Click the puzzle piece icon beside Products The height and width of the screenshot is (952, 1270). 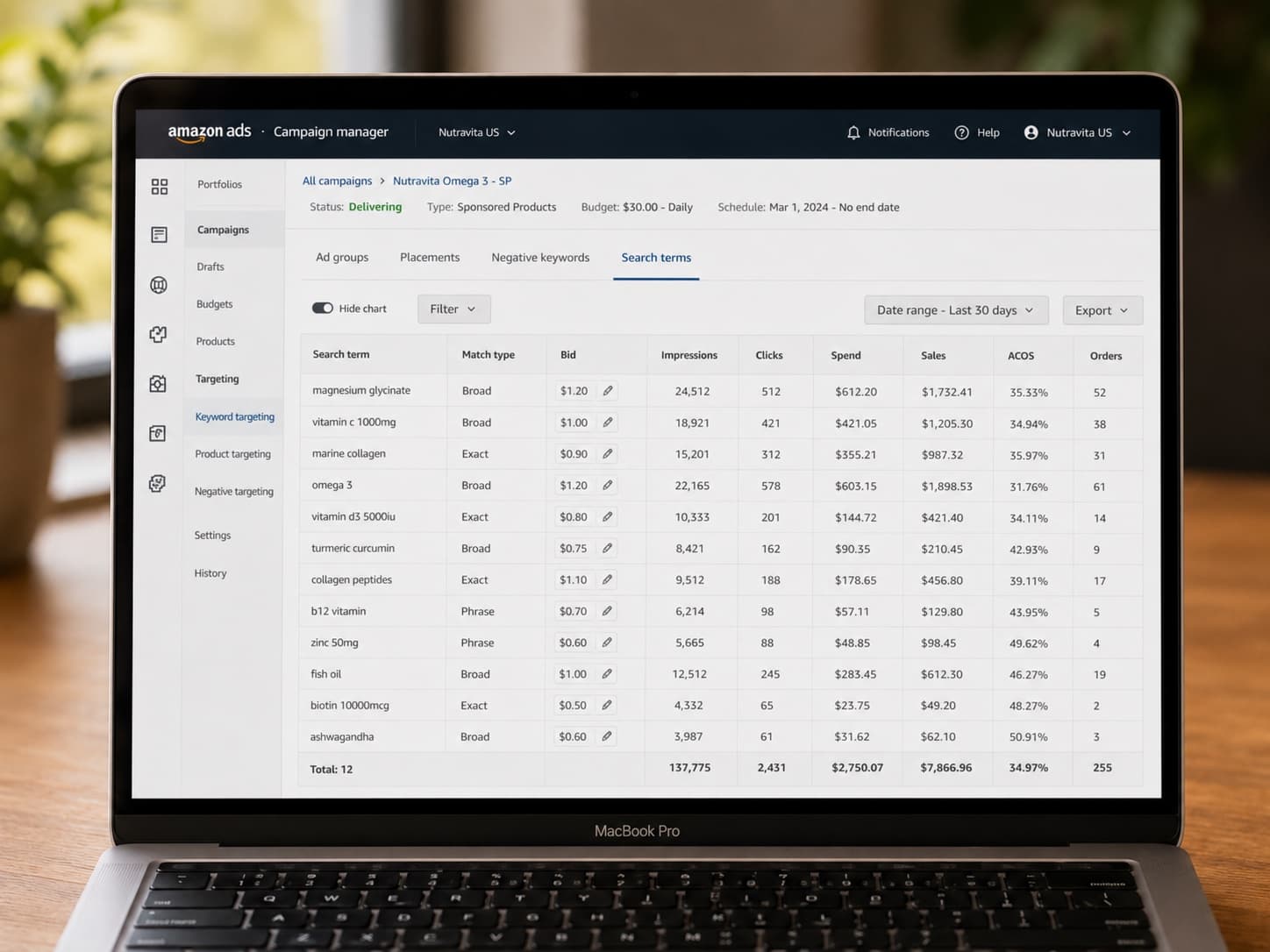coord(158,335)
